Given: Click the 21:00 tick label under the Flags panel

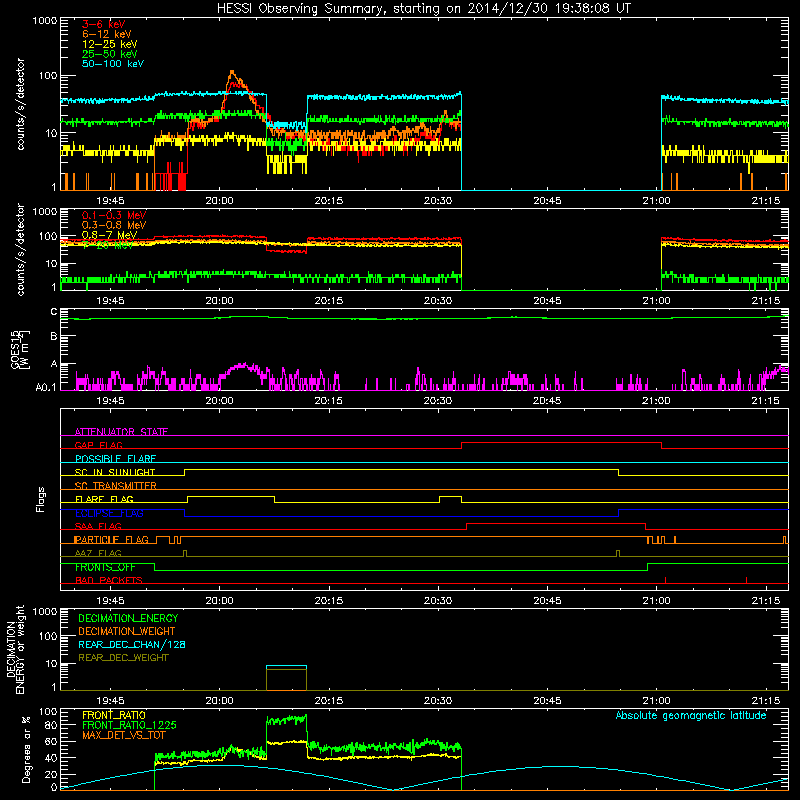Looking at the screenshot, I should point(657,601).
